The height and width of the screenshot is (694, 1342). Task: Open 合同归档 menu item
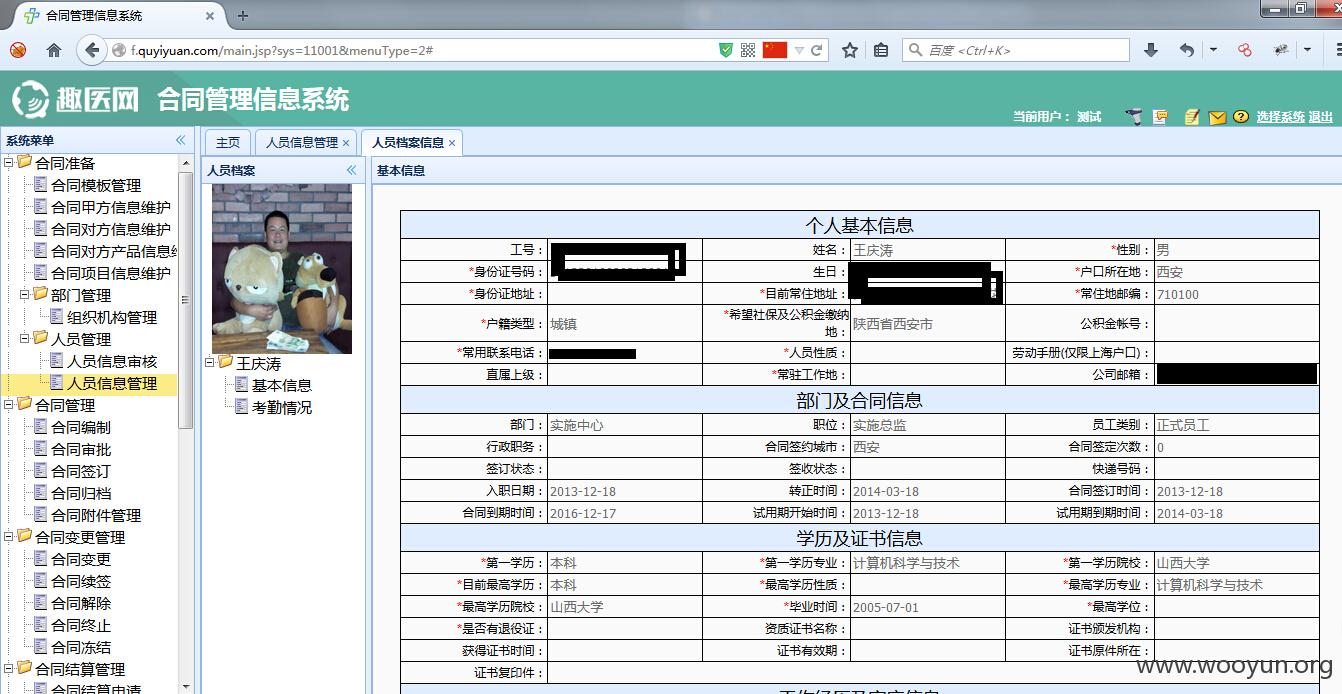[x=81, y=493]
